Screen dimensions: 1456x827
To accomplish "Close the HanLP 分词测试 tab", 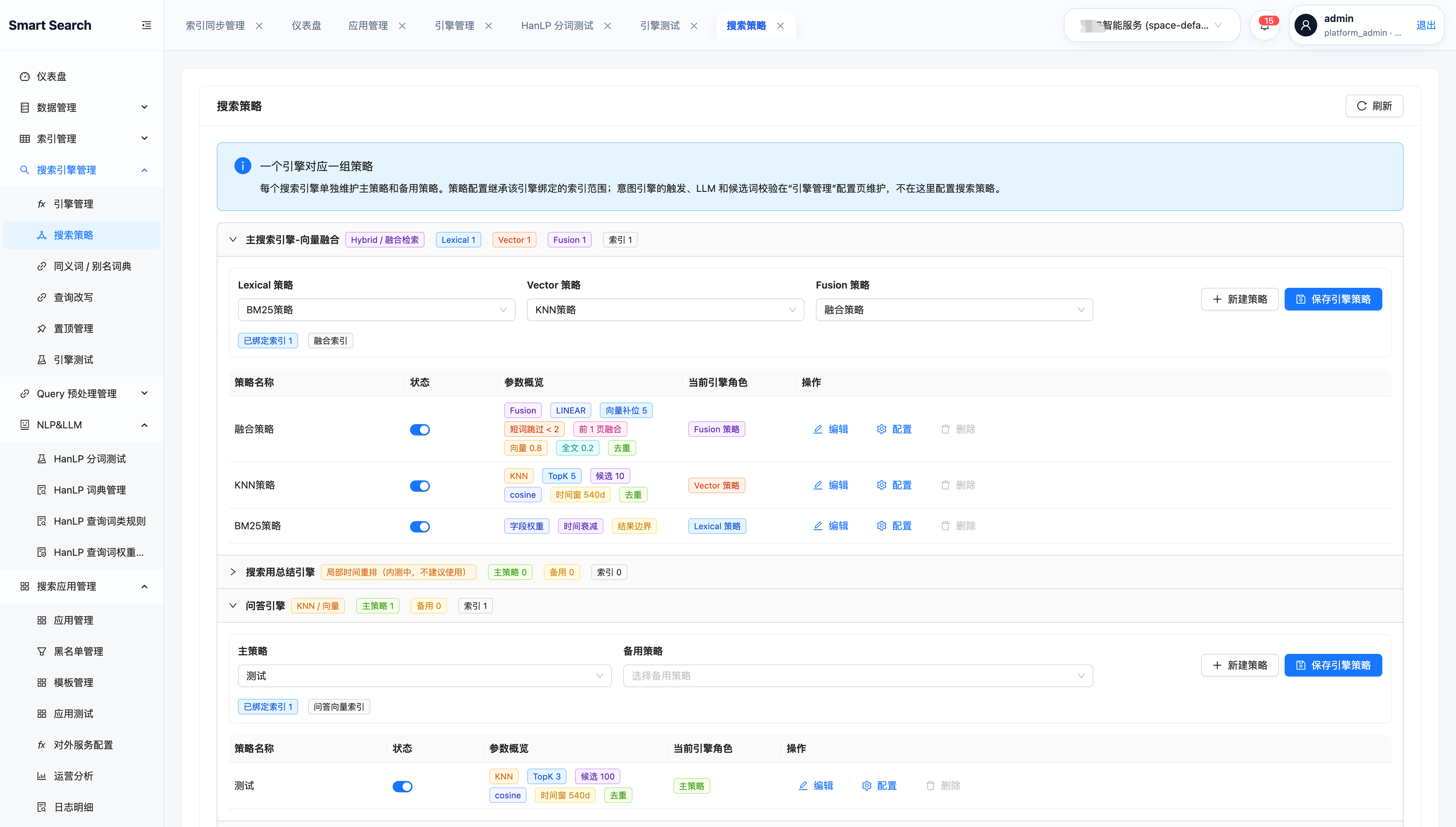I will tap(607, 25).
